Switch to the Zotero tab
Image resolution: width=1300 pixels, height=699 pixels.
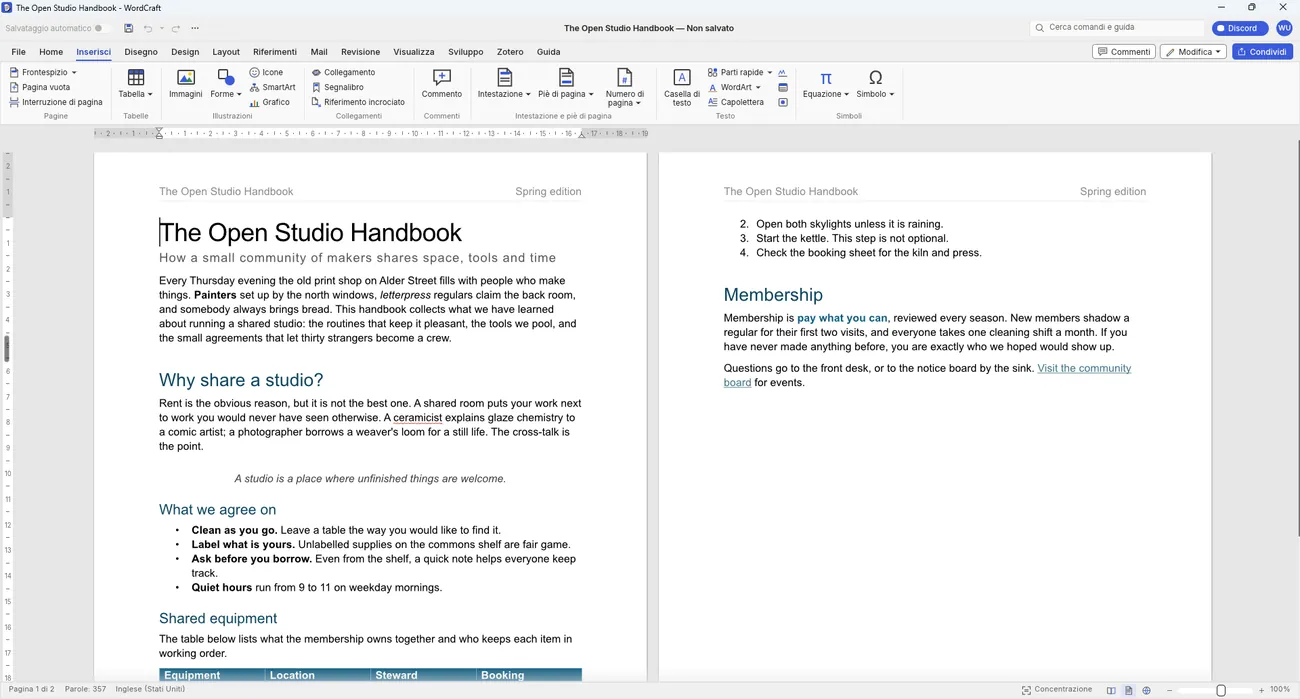point(510,52)
